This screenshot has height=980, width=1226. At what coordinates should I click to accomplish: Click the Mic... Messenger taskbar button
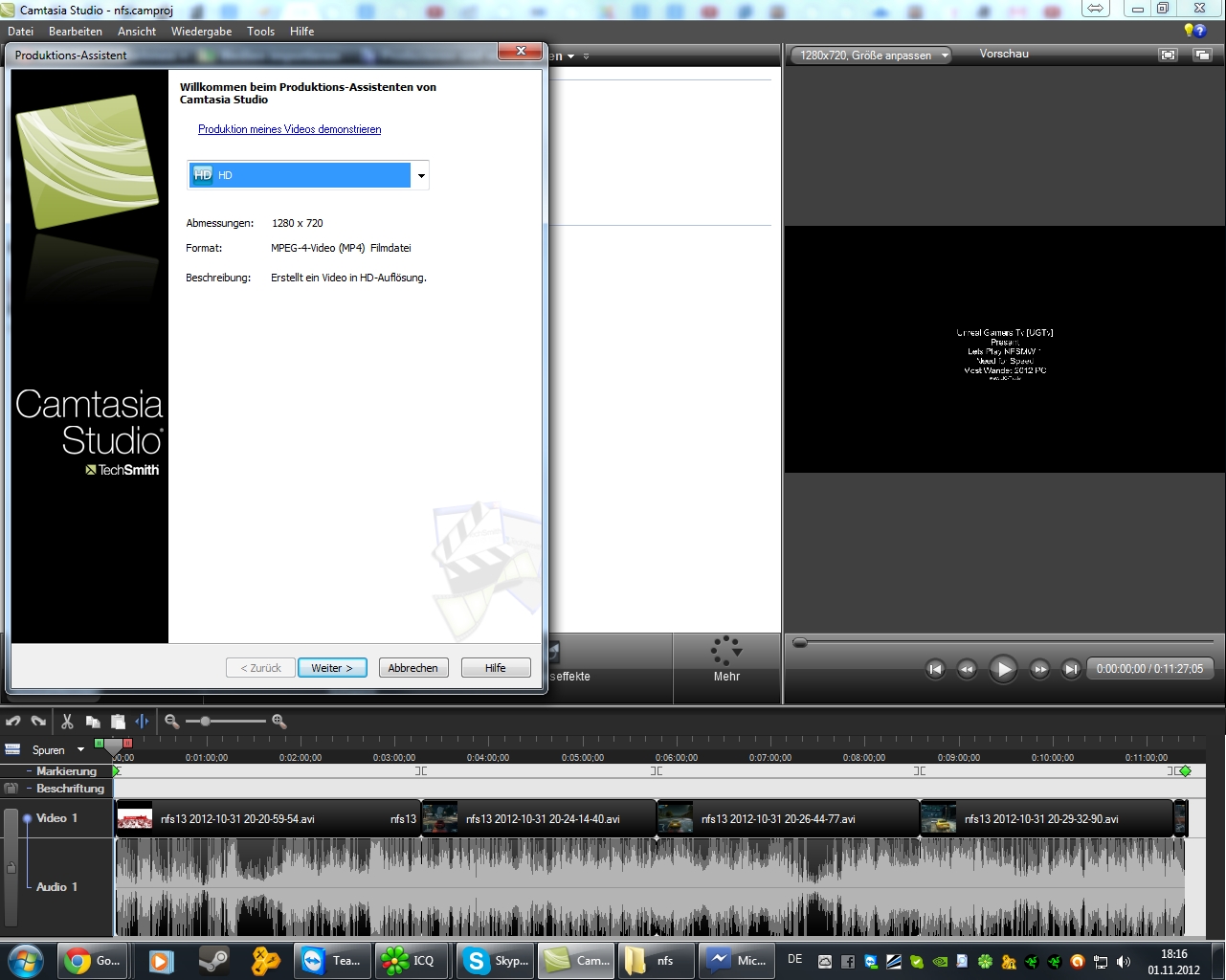[x=736, y=961]
